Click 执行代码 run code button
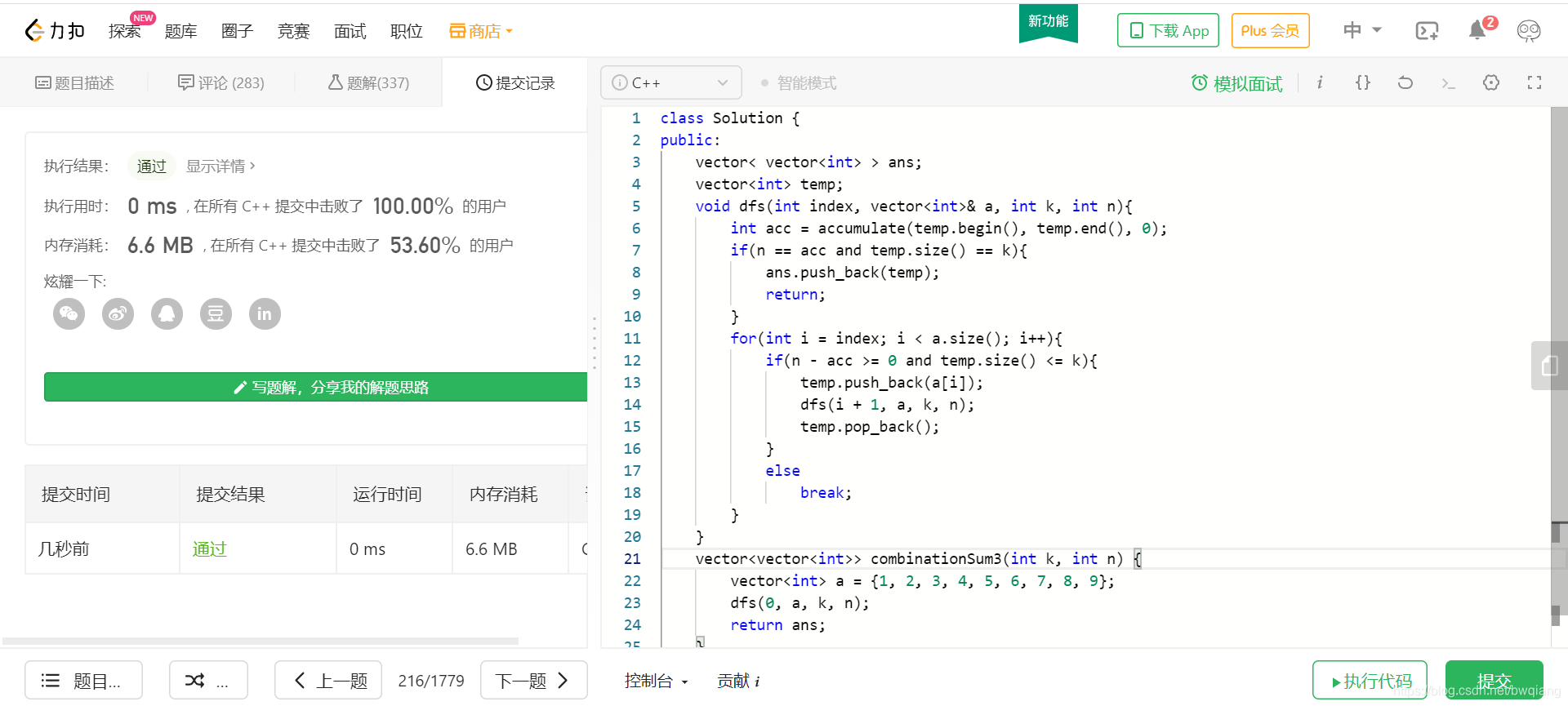This screenshot has width=1568, height=706. [x=1370, y=681]
